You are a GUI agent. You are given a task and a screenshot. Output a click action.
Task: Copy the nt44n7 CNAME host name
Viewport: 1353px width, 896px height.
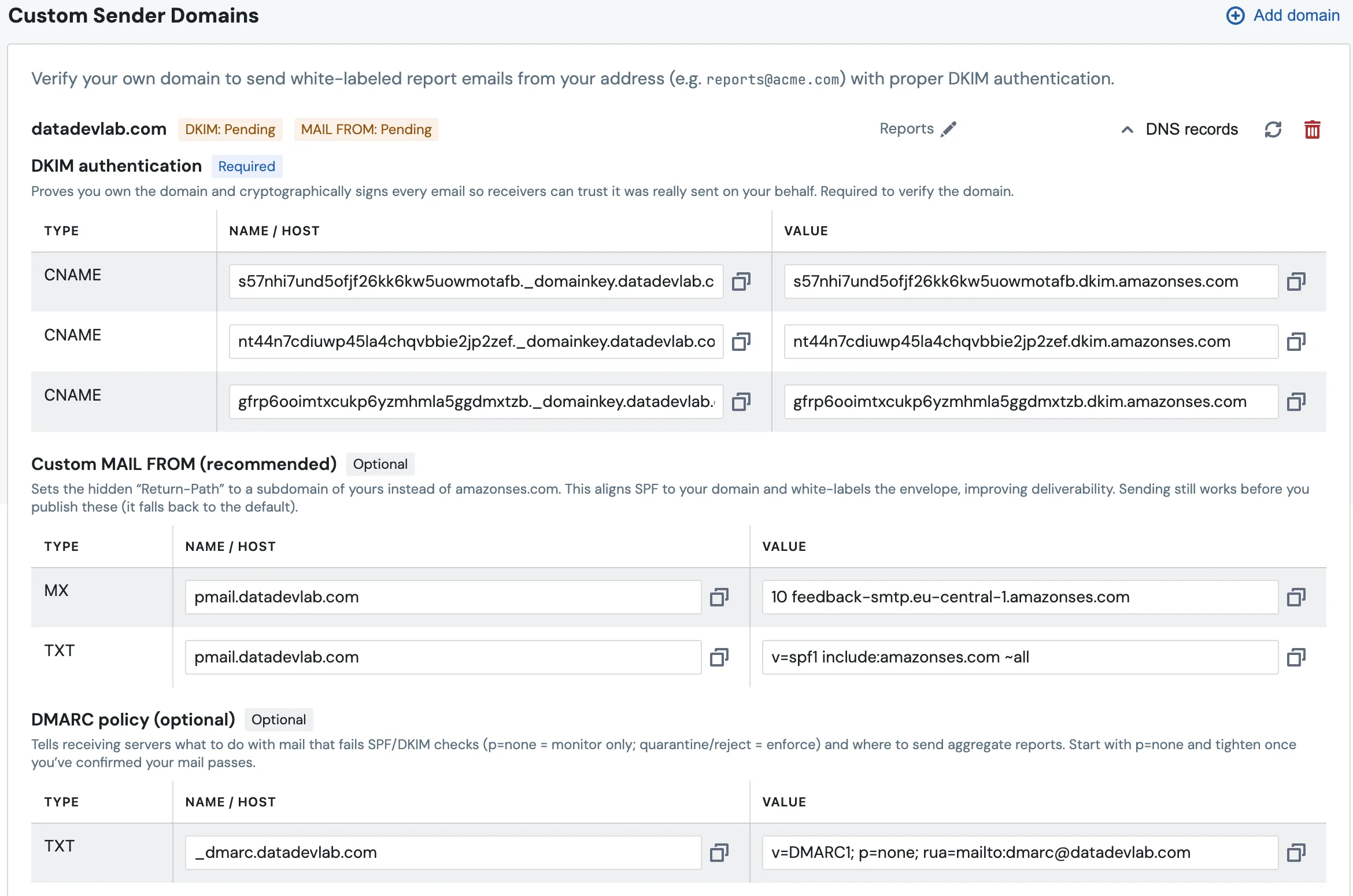pyautogui.click(x=741, y=342)
